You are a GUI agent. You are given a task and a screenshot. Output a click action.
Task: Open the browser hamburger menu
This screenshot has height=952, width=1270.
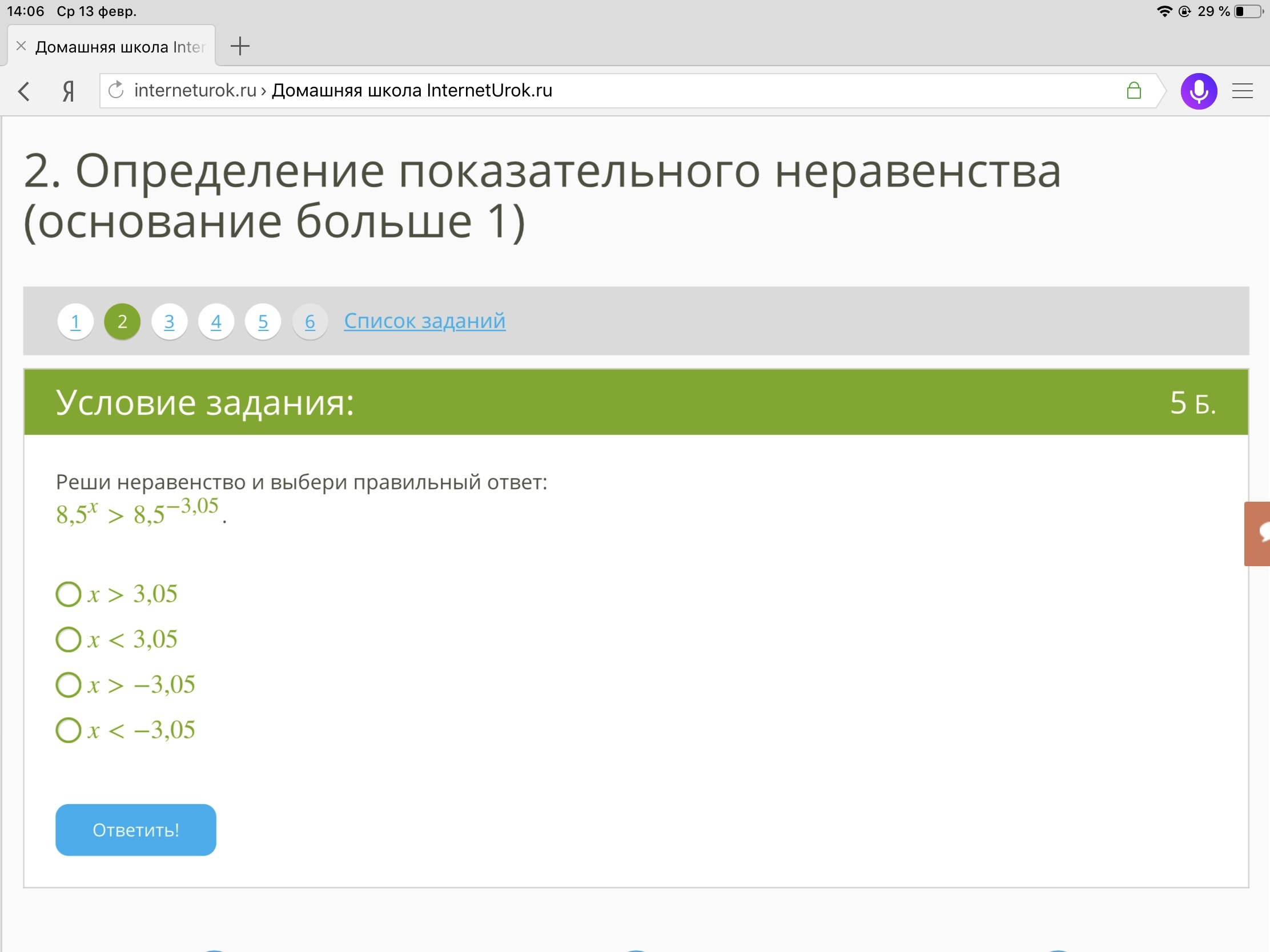coord(1242,91)
